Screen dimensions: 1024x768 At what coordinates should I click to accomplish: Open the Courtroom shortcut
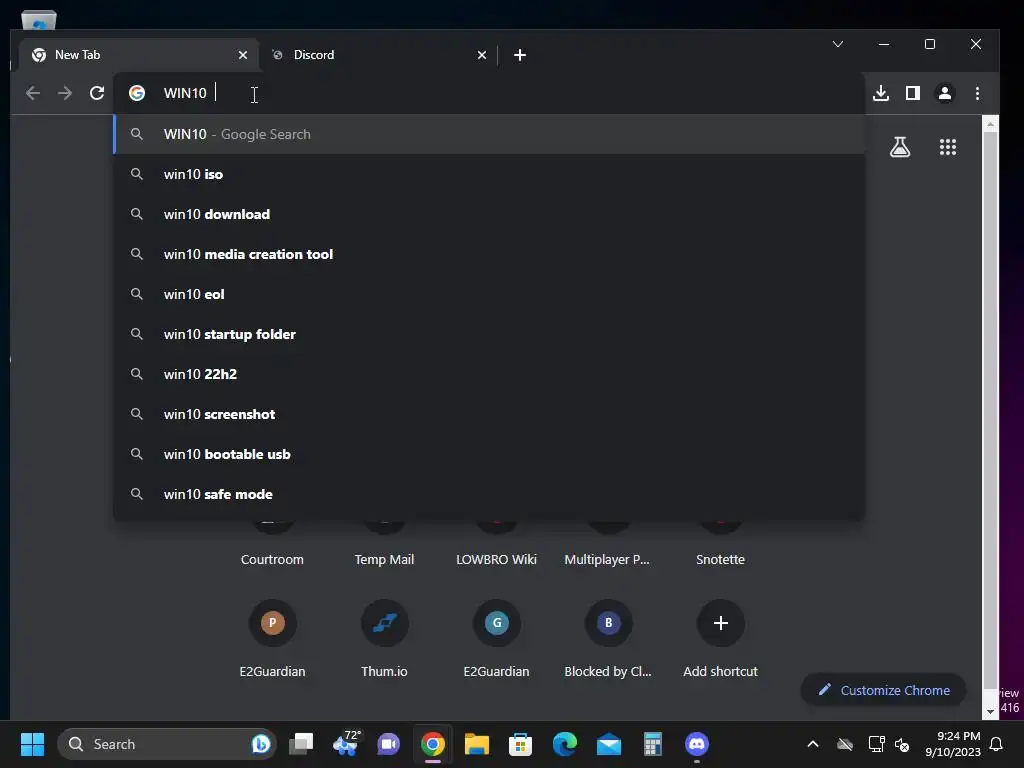point(272,559)
